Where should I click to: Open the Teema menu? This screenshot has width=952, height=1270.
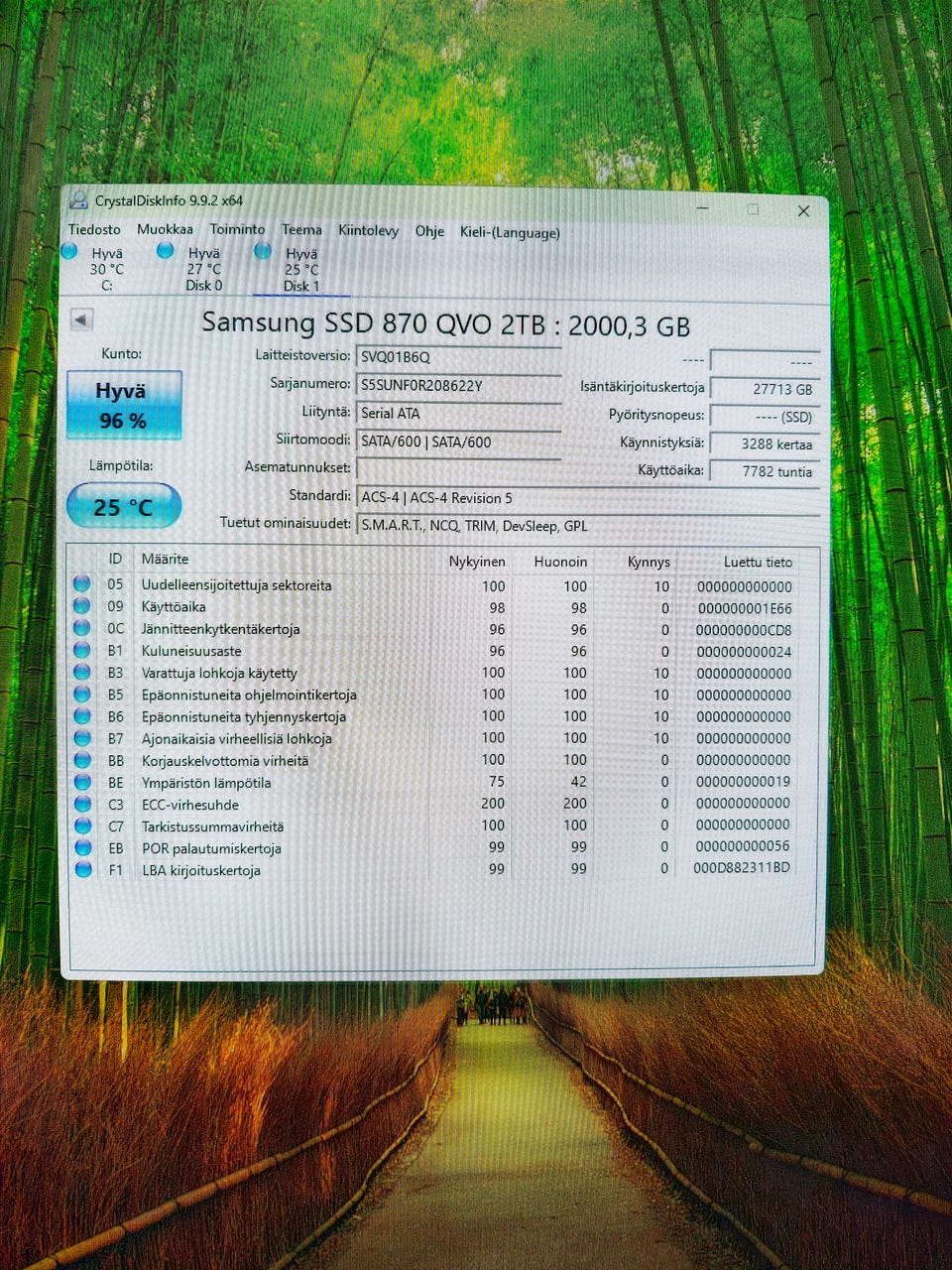[301, 230]
